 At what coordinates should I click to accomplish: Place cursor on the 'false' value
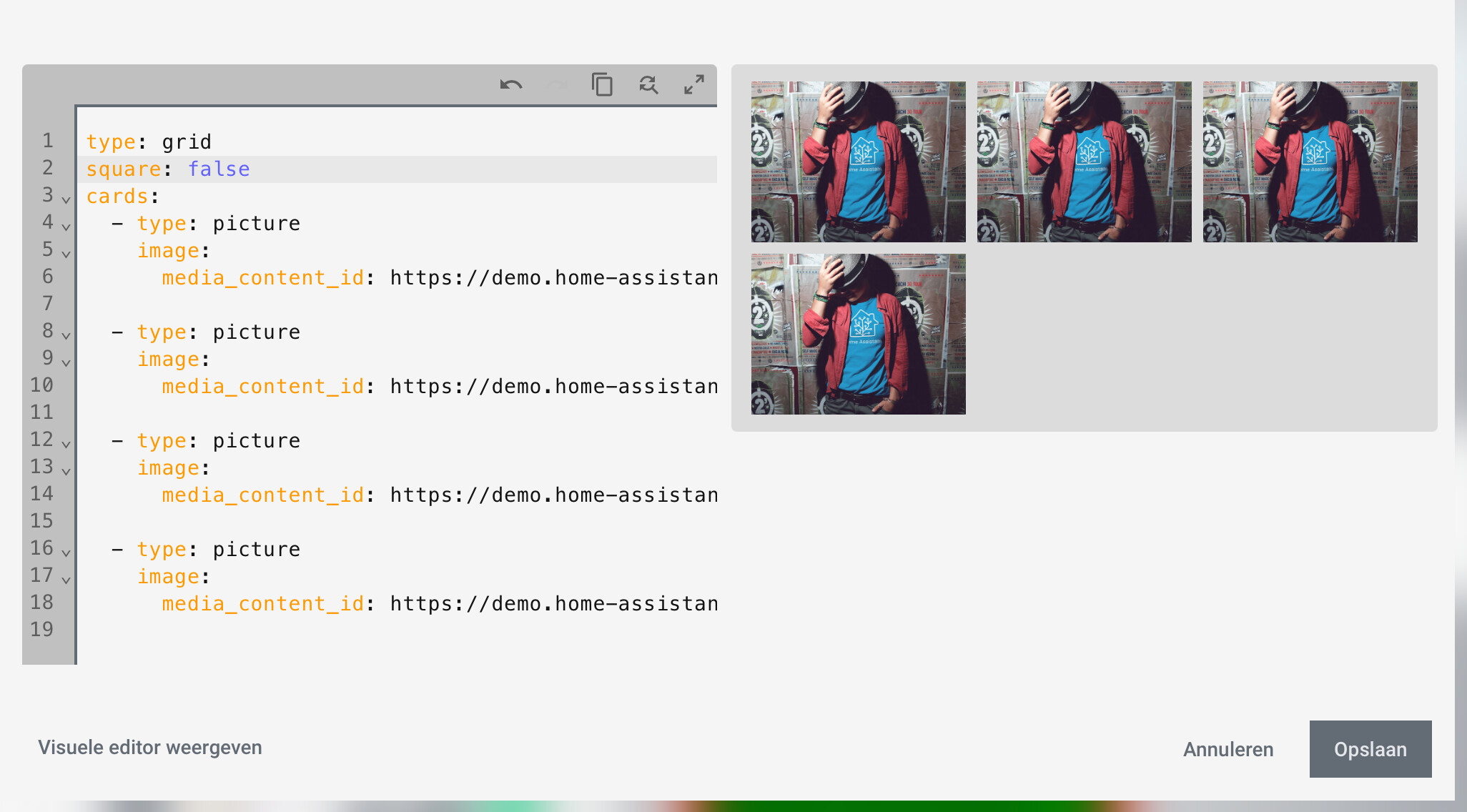219,169
